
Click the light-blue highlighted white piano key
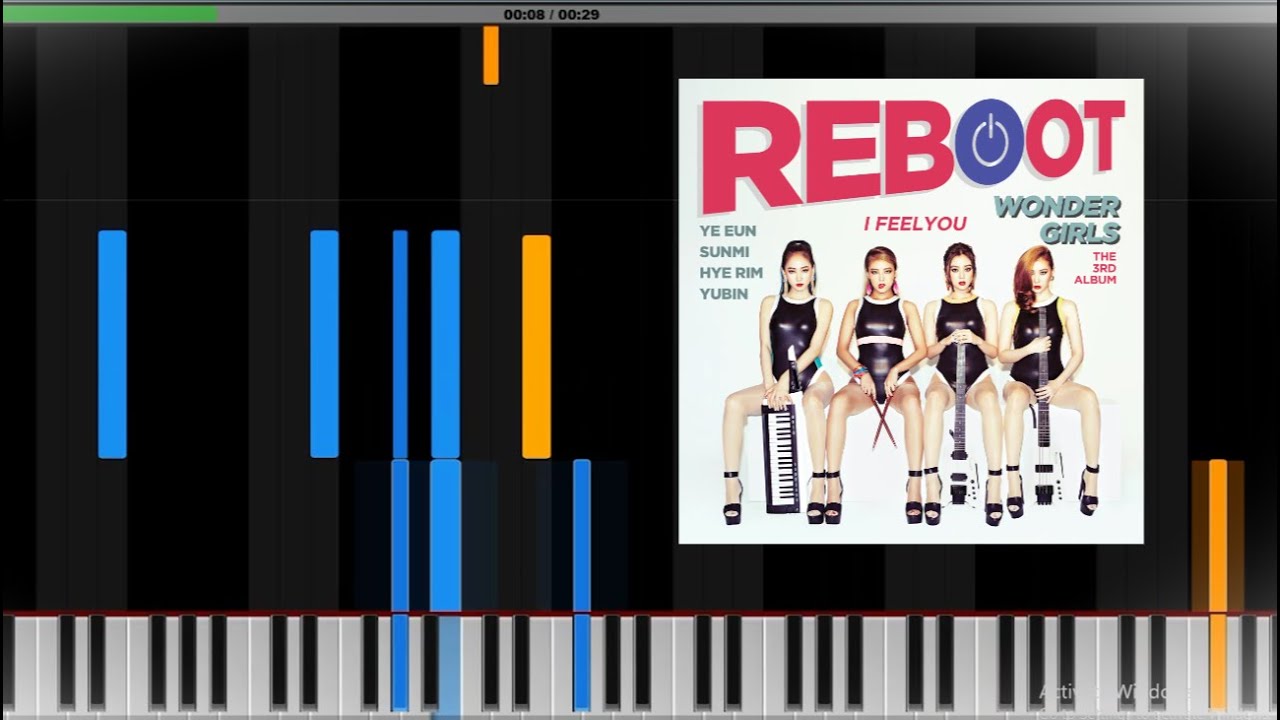click(446, 665)
